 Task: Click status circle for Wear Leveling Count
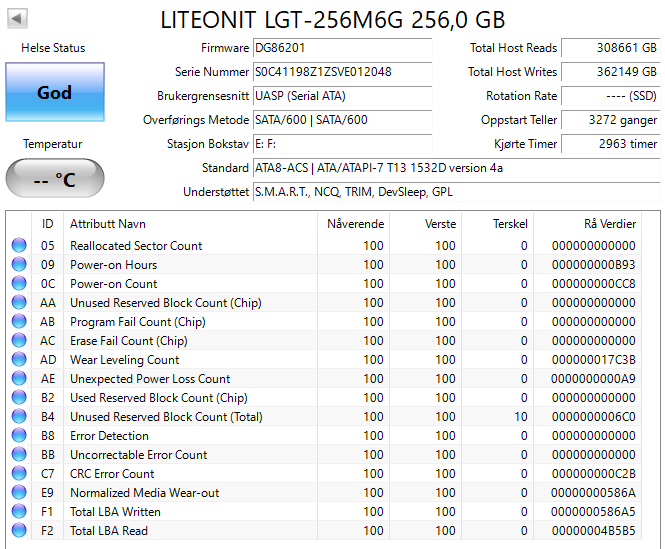tap(19, 359)
